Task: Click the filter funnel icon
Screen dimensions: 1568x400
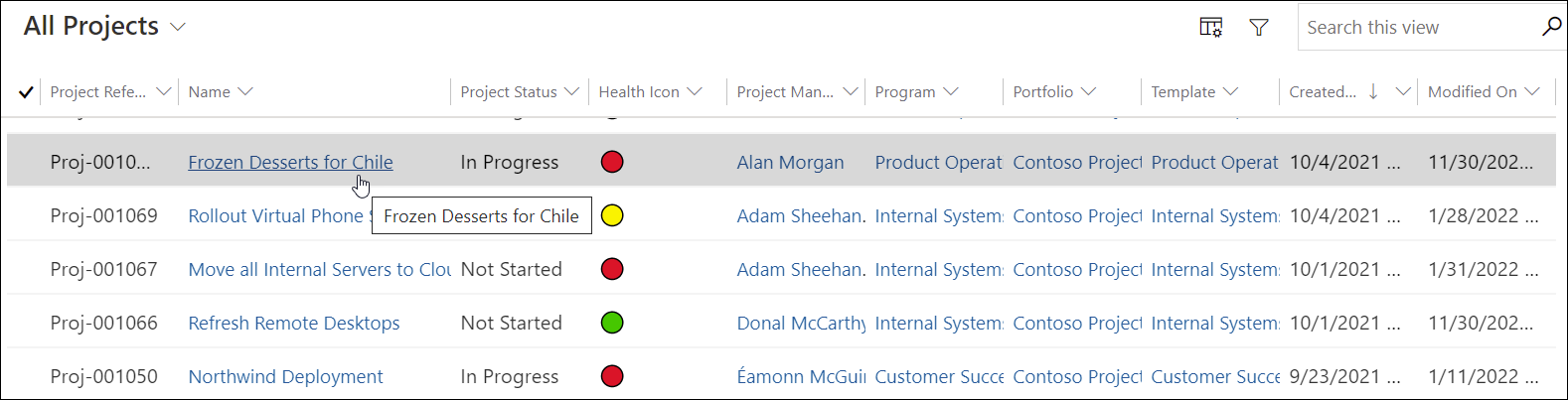Action: click(x=1259, y=28)
